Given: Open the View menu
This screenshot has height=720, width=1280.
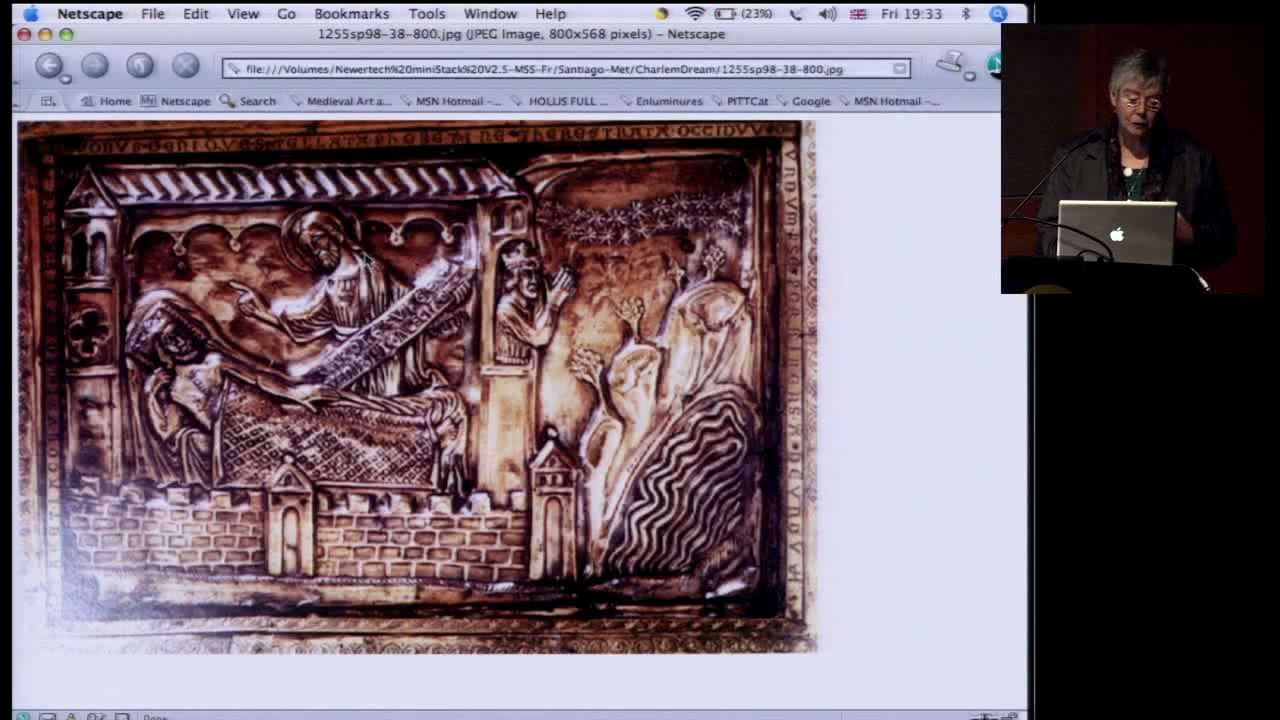Looking at the screenshot, I should (243, 14).
